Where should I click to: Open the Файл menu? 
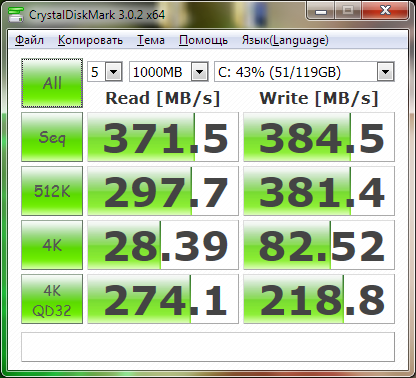(29, 40)
